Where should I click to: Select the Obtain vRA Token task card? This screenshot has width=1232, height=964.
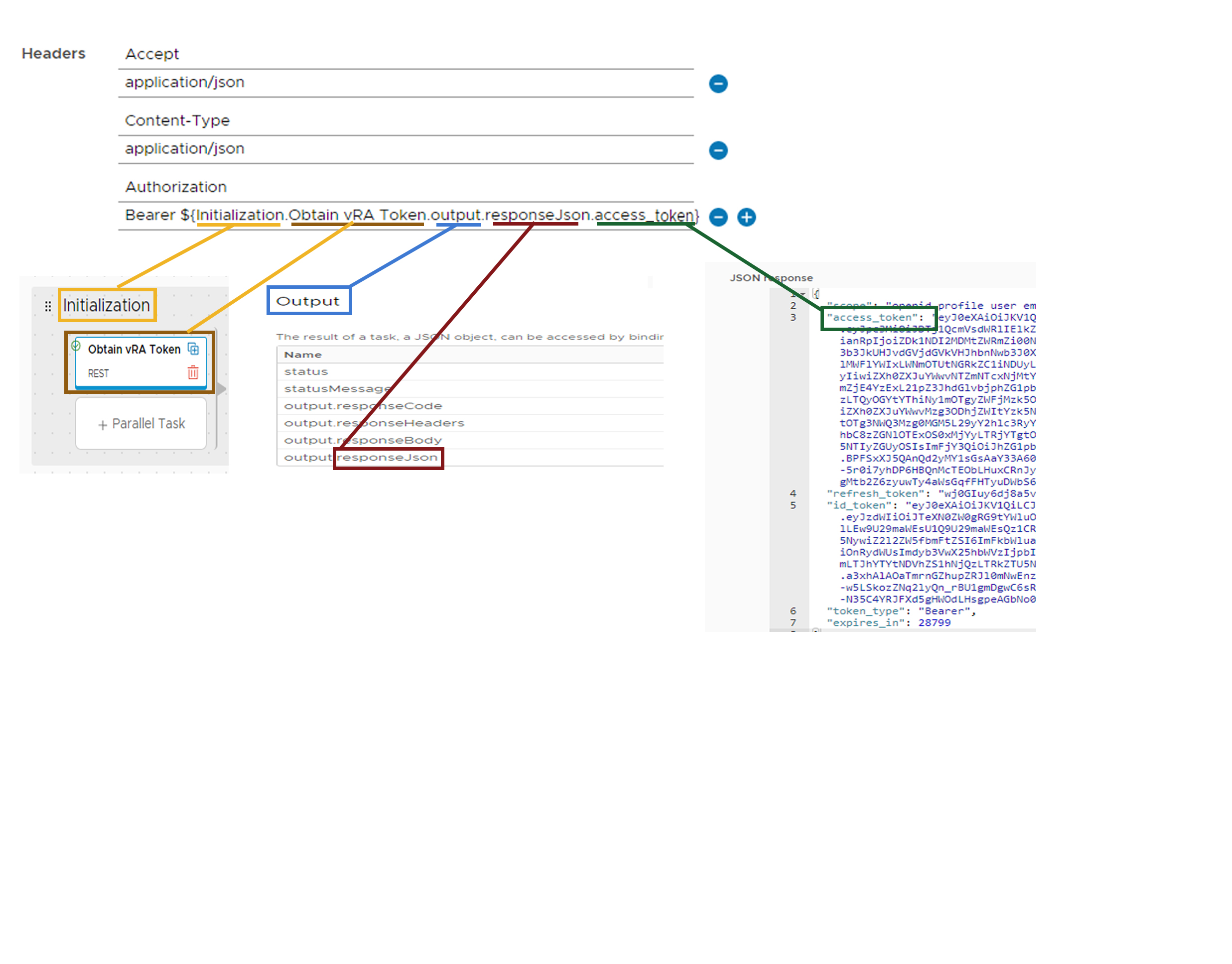[136, 361]
